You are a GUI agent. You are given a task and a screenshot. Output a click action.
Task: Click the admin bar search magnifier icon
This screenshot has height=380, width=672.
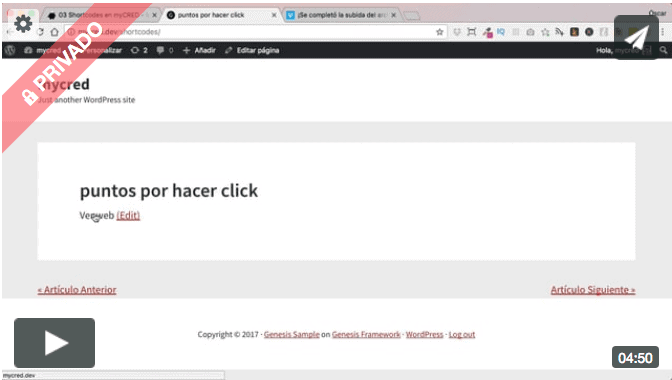(663, 50)
